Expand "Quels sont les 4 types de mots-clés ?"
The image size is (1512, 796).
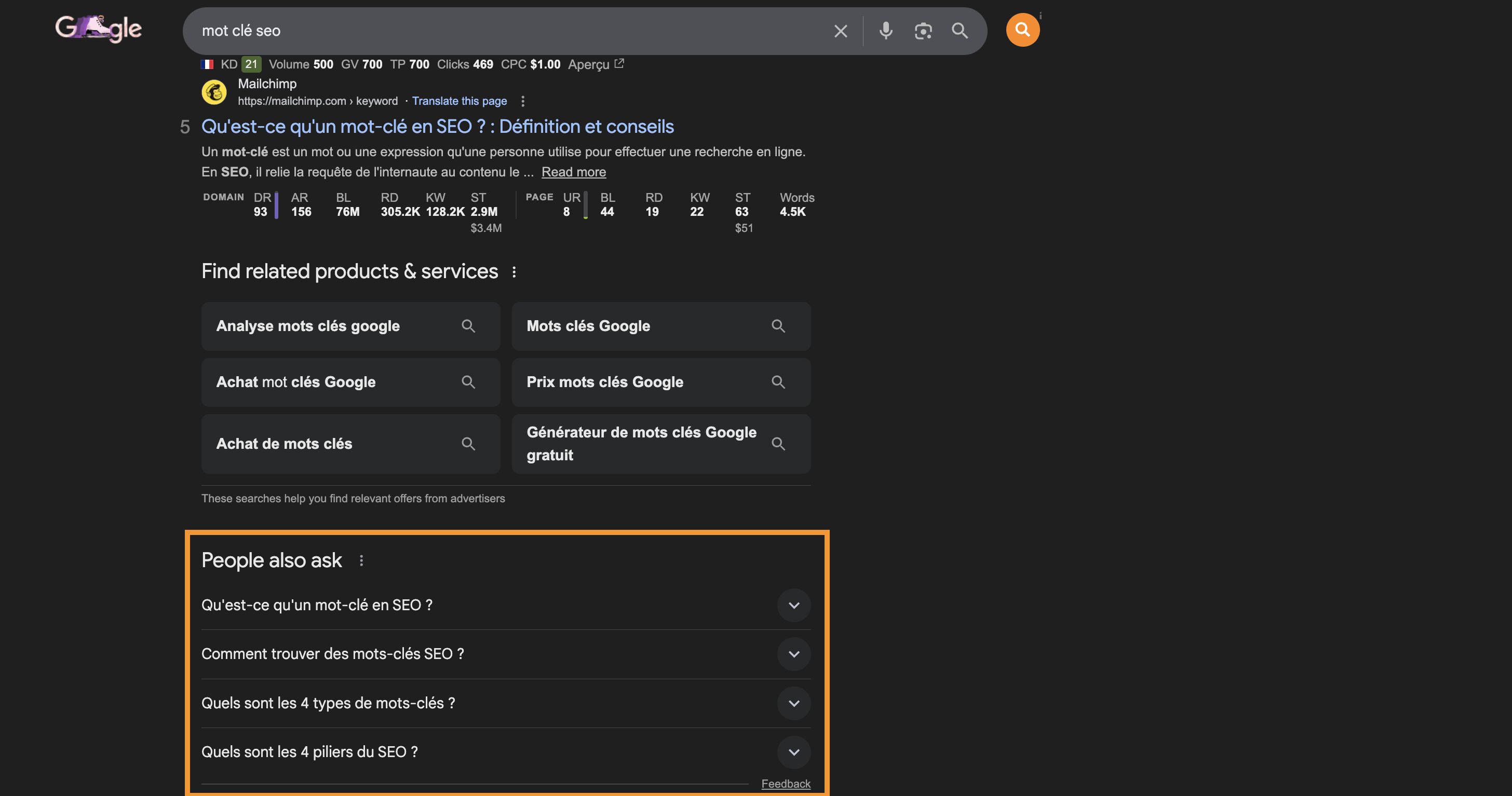click(x=793, y=703)
